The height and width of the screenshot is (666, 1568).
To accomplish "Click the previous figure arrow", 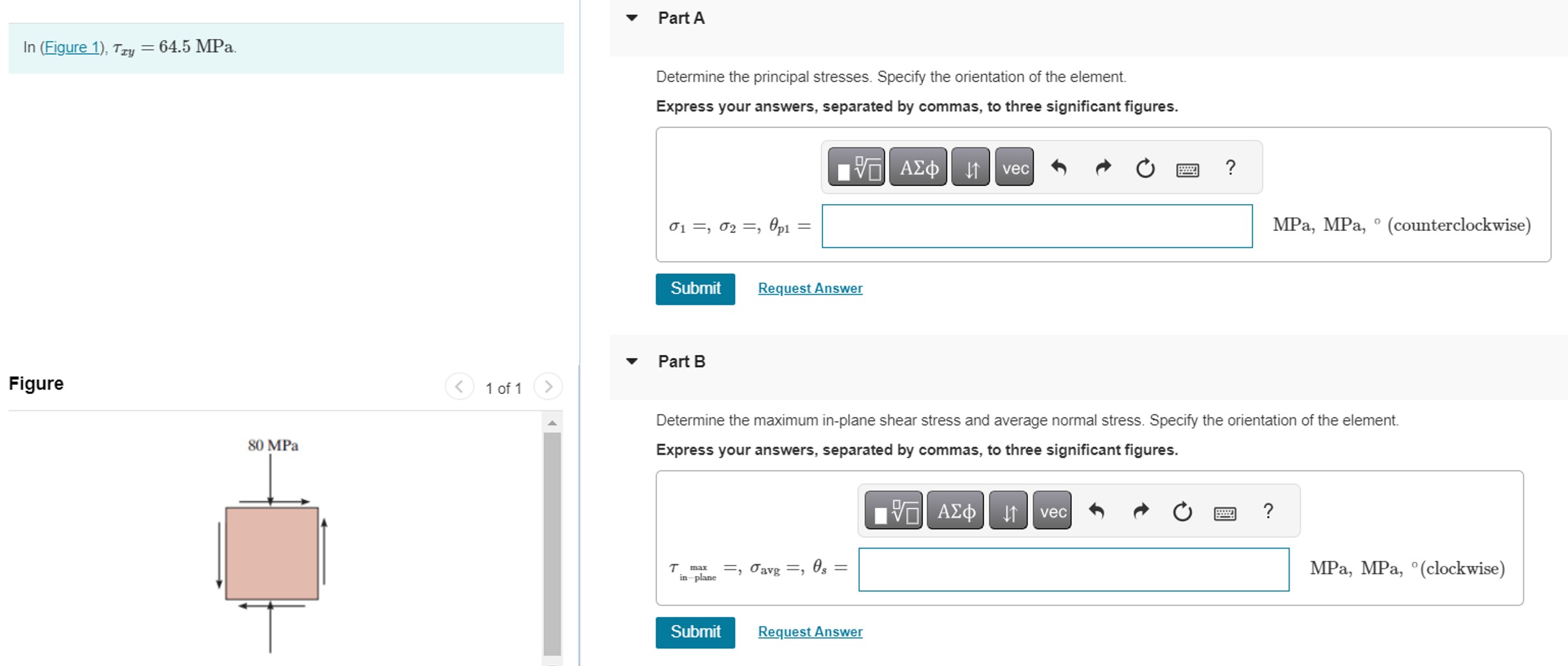I will (x=460, y=386).
